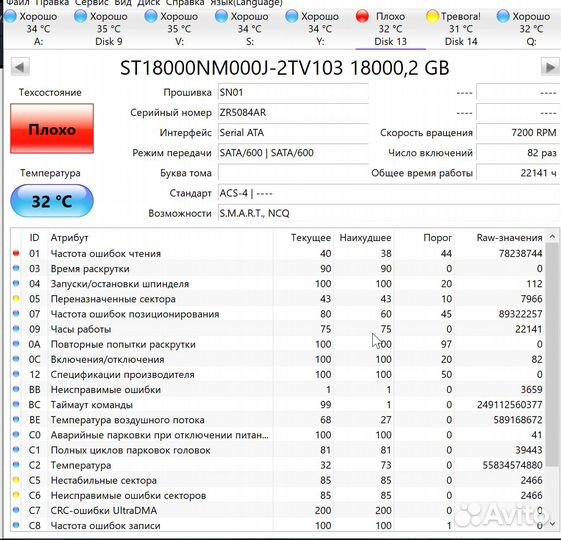Select Disk 9 status icon
The width and height of the screenshot is (561, 540).
point(80,16)
